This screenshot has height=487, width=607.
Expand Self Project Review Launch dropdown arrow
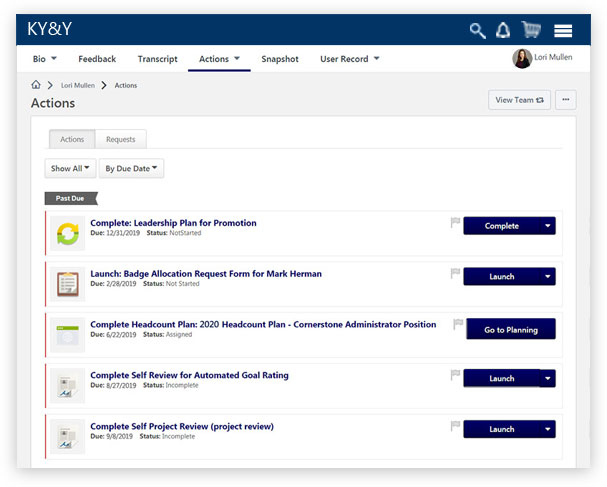point(547,429)
